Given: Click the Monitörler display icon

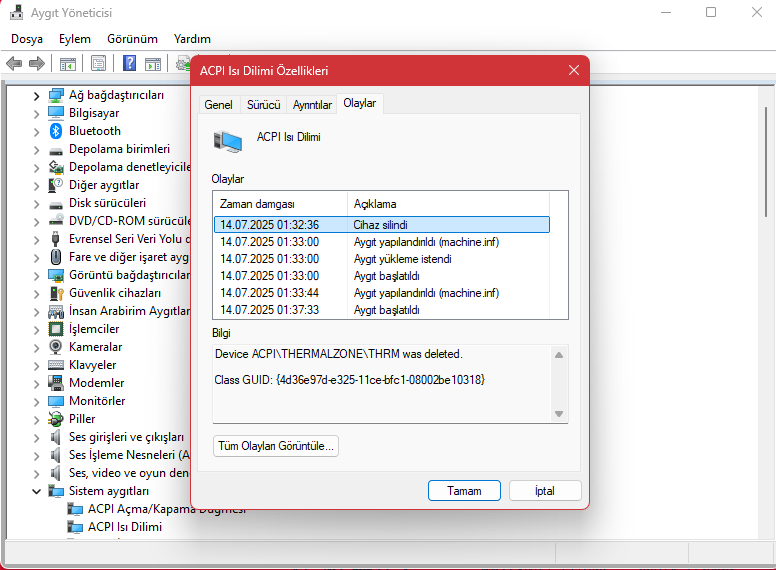Looking at the screenshot, I should click(56, 401).
